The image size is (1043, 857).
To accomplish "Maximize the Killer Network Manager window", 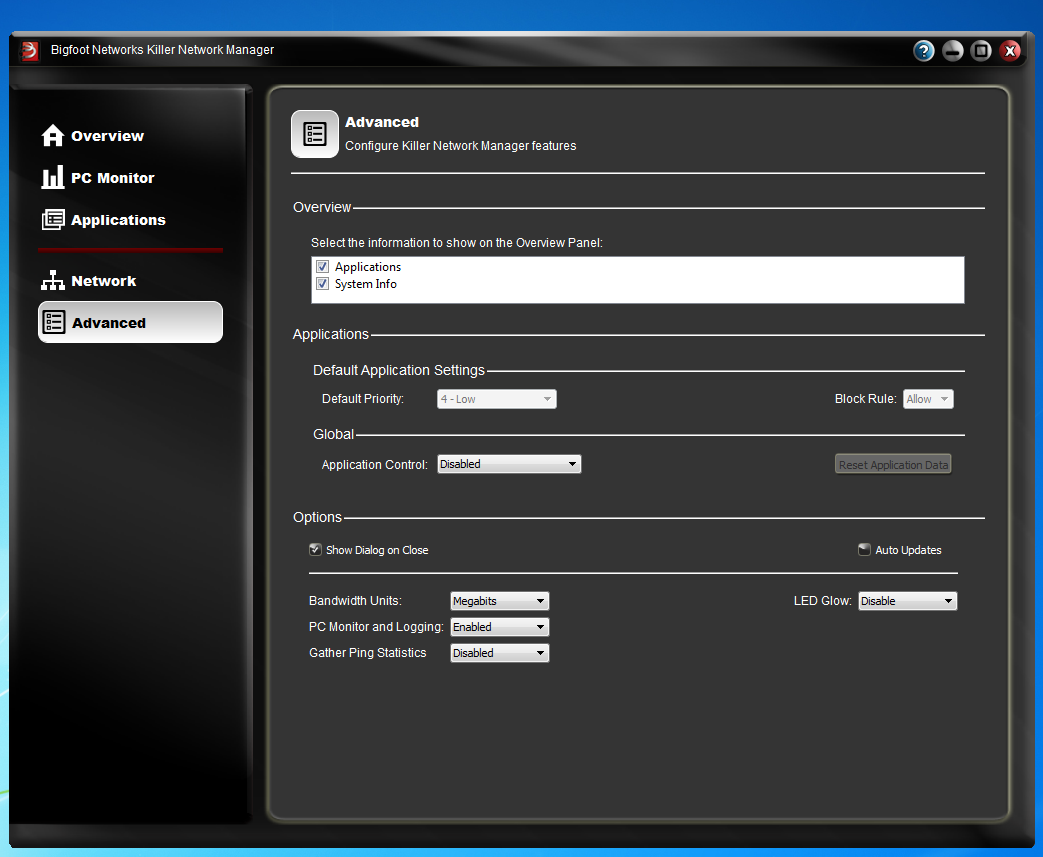I will pos(981,51).
